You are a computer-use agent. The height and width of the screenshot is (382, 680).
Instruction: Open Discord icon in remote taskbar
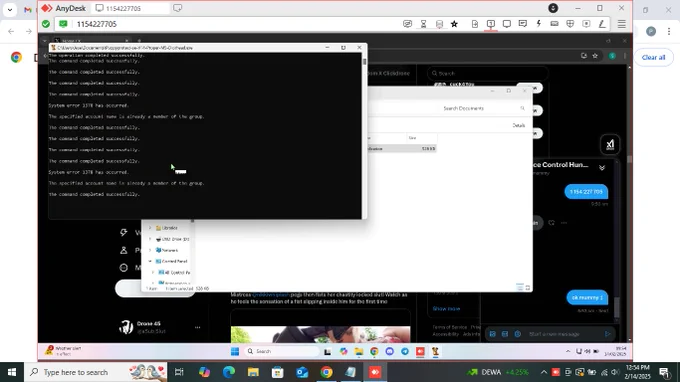pyautogui.click(x=389, y=352)
